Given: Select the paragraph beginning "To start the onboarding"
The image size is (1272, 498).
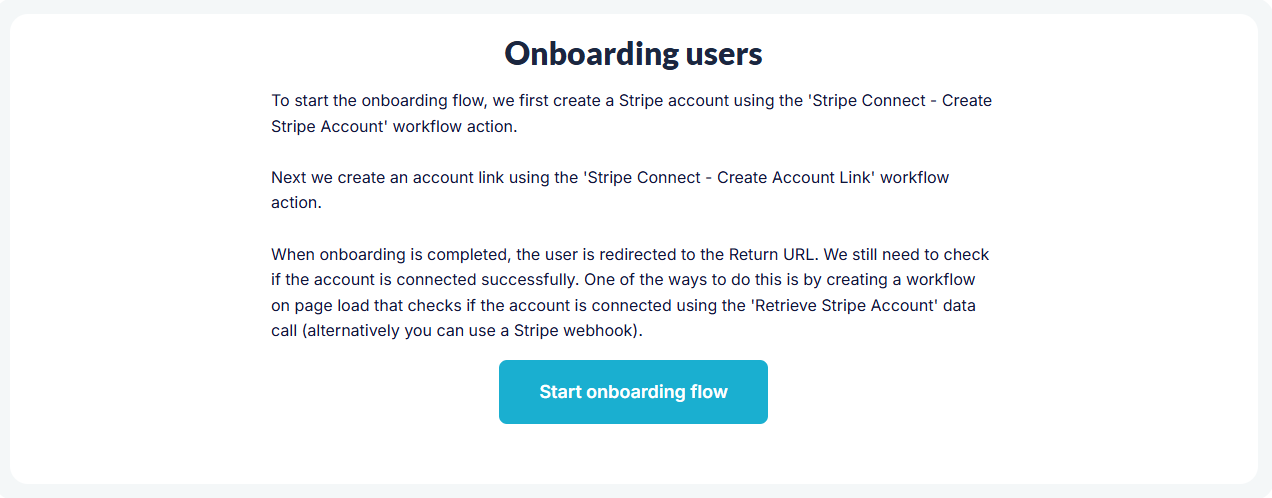Looking at the screenshot, I should [631, 114].
